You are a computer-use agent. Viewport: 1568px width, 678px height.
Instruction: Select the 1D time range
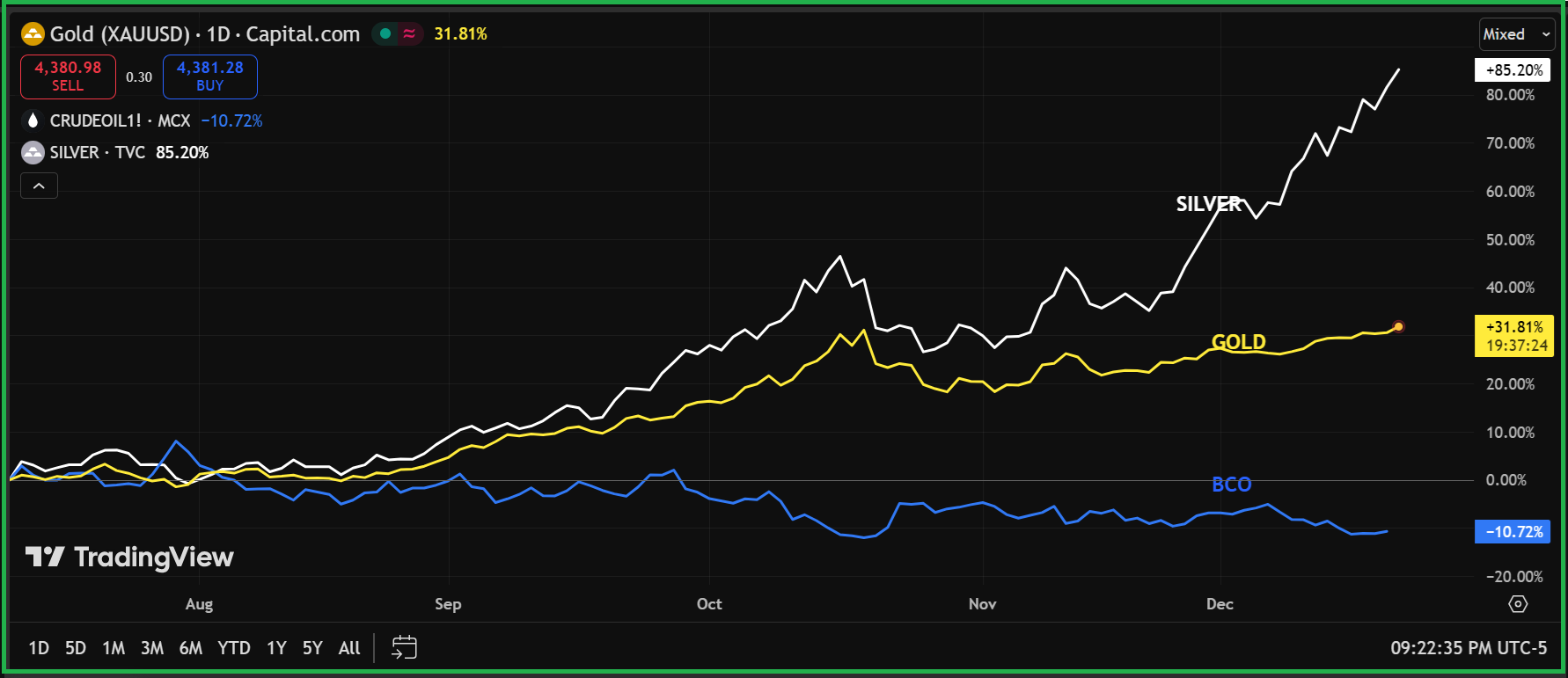point(39,648)
